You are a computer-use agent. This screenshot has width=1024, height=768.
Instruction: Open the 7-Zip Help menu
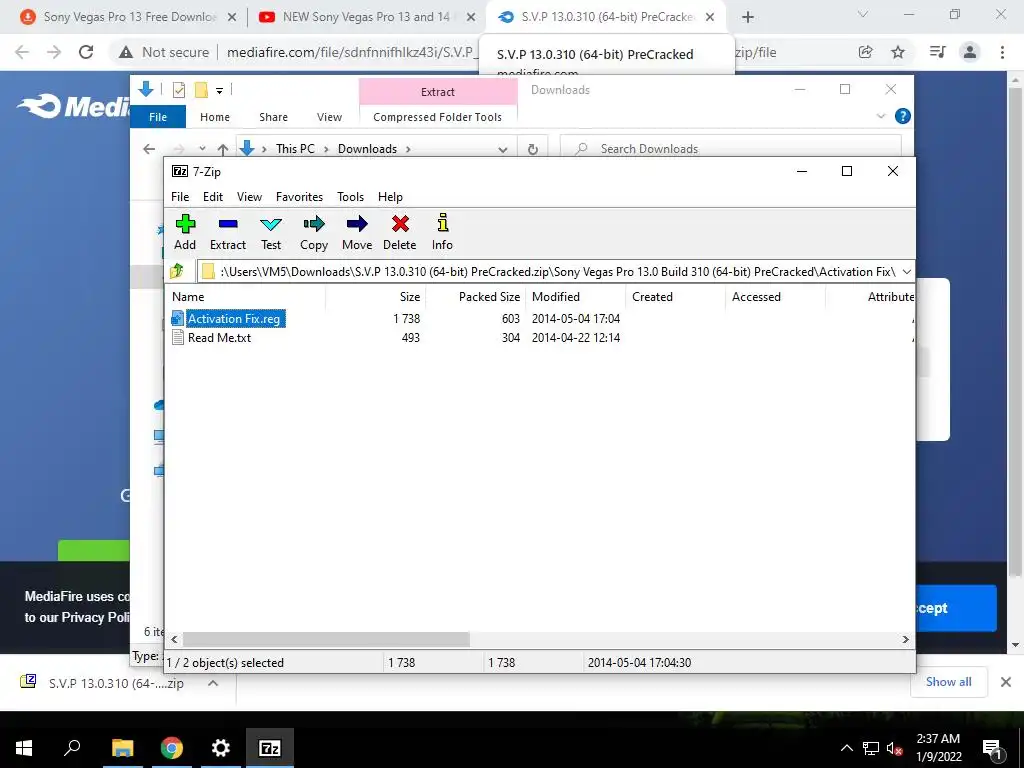[x=391, y=197]
